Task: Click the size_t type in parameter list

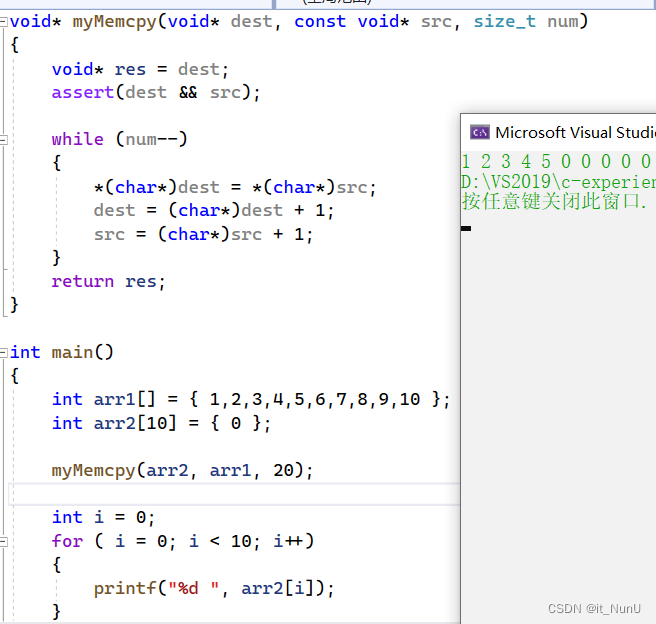Action: pyautogui.click(x=505, y=22)
